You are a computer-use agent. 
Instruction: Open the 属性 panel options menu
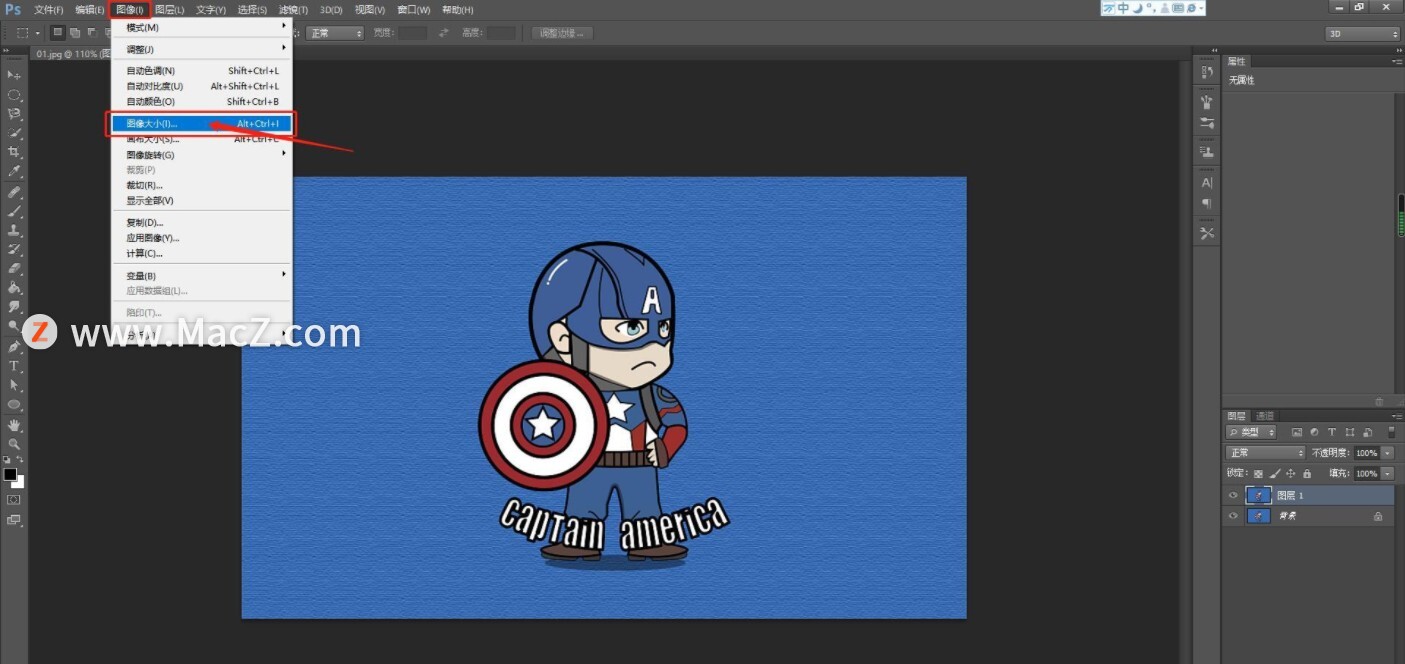pyautogui.click(x=1396, y=62)
